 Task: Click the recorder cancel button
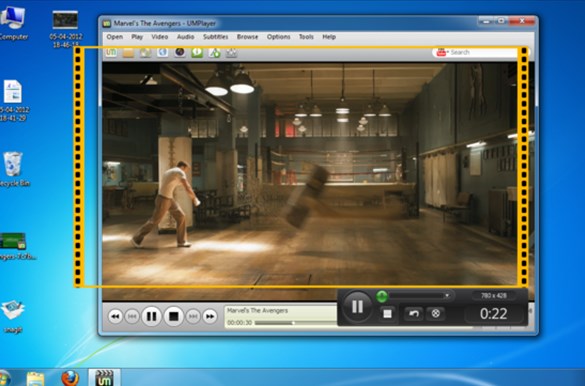coord(435,314)
